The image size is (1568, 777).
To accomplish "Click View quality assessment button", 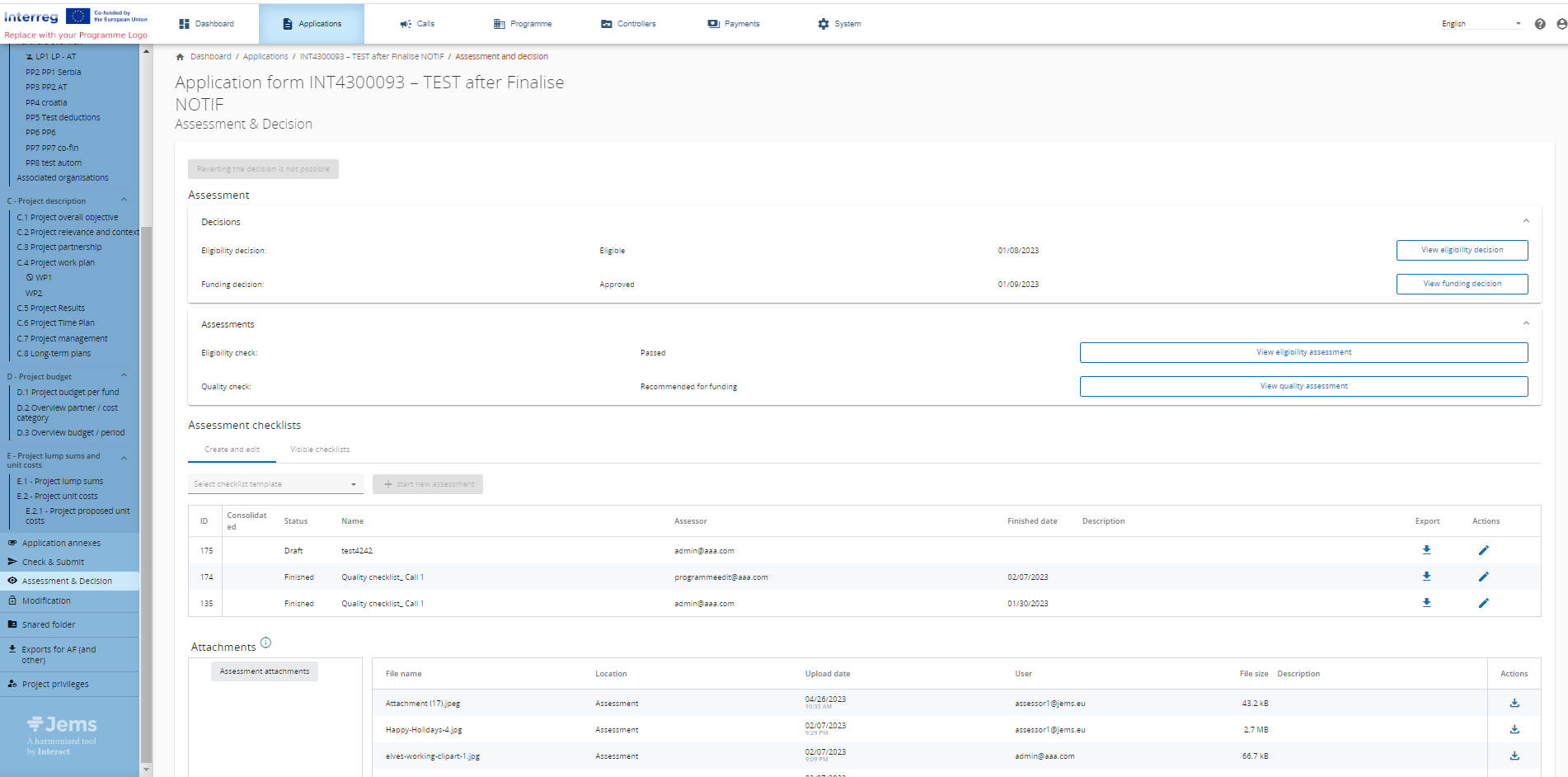I will [1303, 386].
